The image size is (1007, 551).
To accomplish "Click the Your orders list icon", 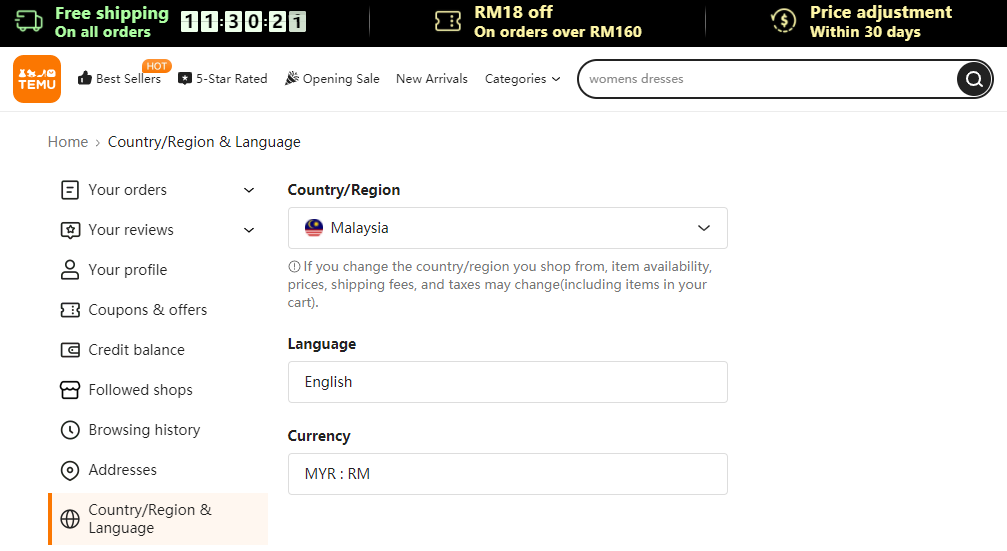I will pos(70,190).
